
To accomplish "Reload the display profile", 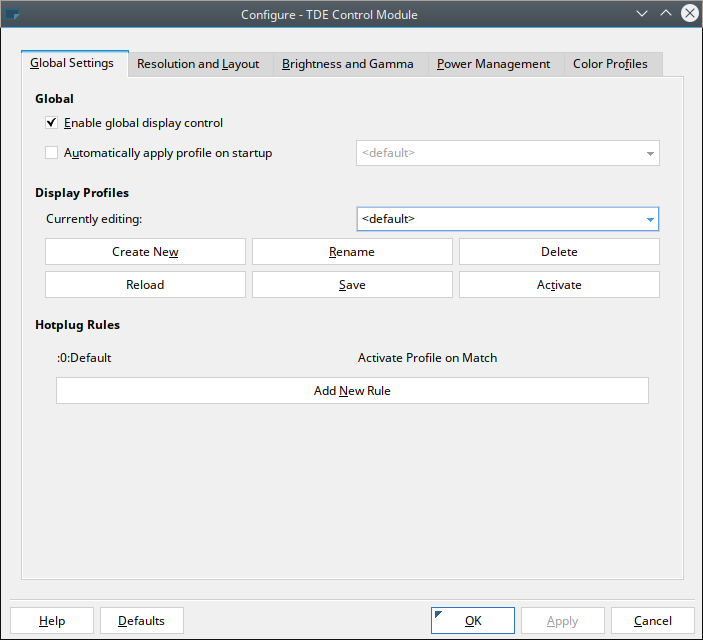I will (x=145, y=285).
